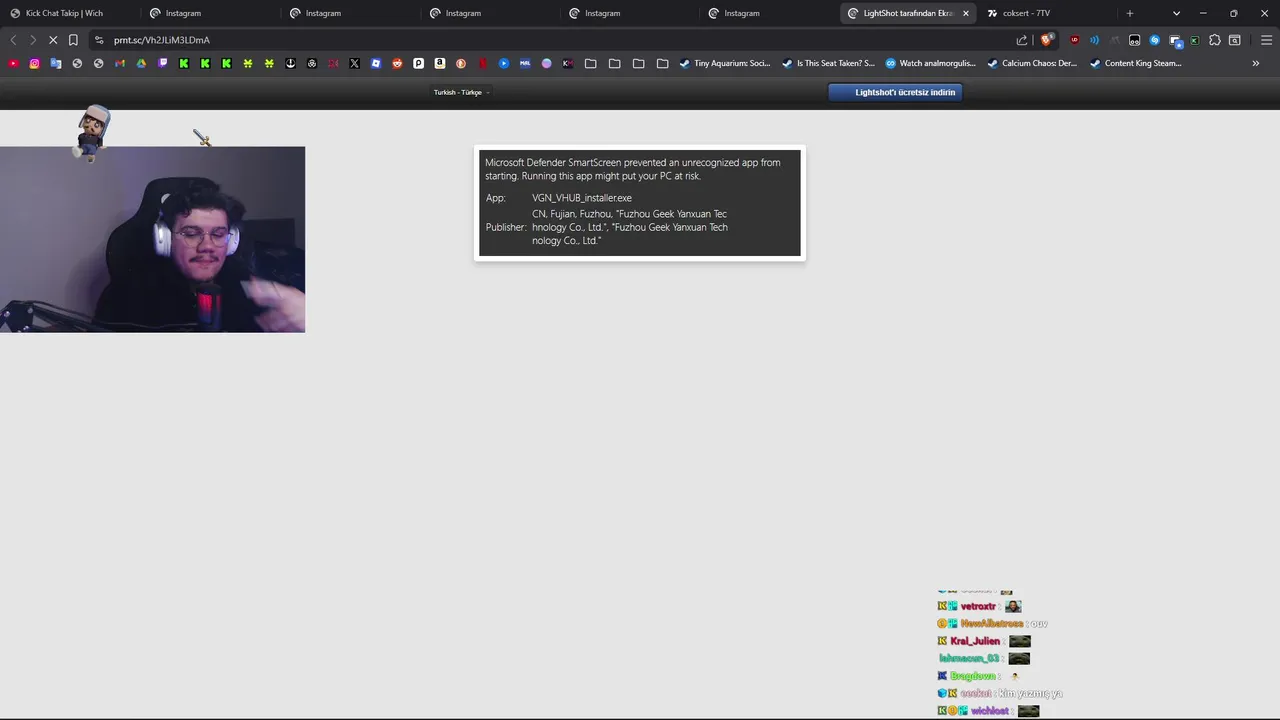Open Is This Seat Taken bookmark
1280x720 pixels.
click(x=828, y=63)
